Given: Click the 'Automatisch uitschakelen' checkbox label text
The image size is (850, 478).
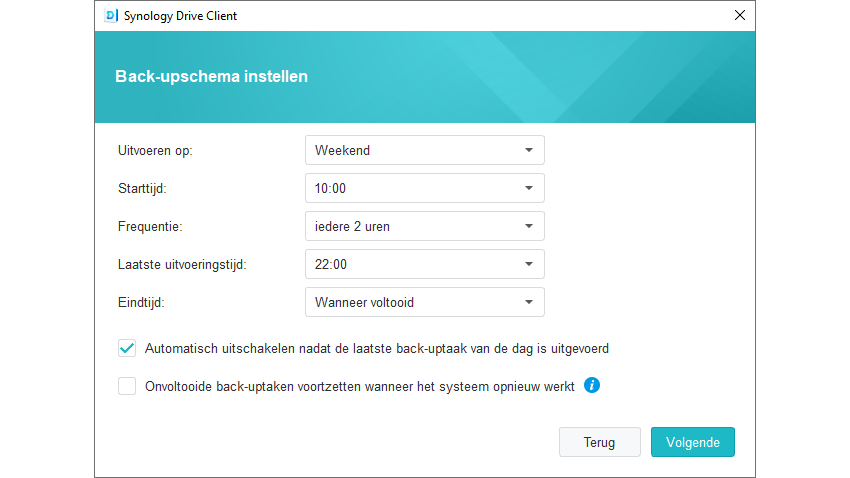Looking at the screenshot, I should tap(377, 349).
